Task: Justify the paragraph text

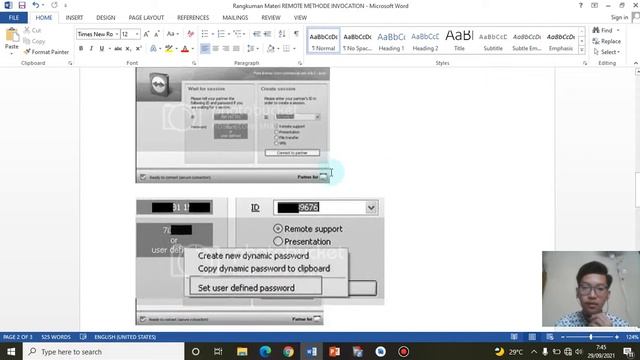Action: tap(236, 49)
